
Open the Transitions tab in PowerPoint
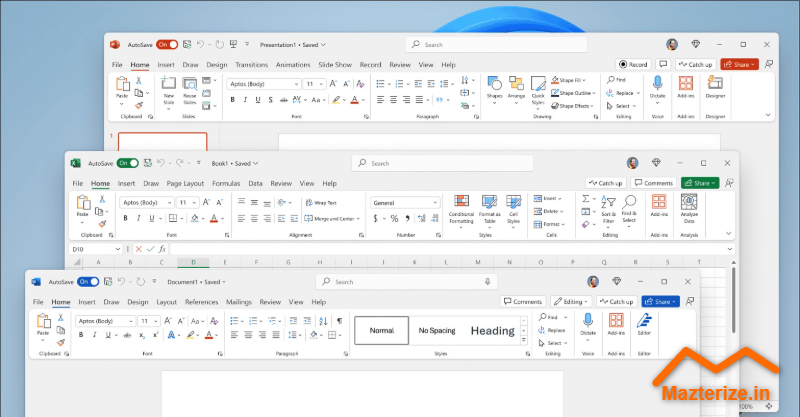[252, 65]
